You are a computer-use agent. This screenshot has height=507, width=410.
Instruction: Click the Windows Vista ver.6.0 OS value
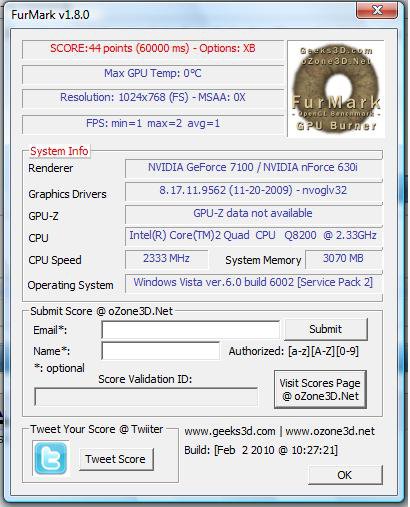pos(253,283)
